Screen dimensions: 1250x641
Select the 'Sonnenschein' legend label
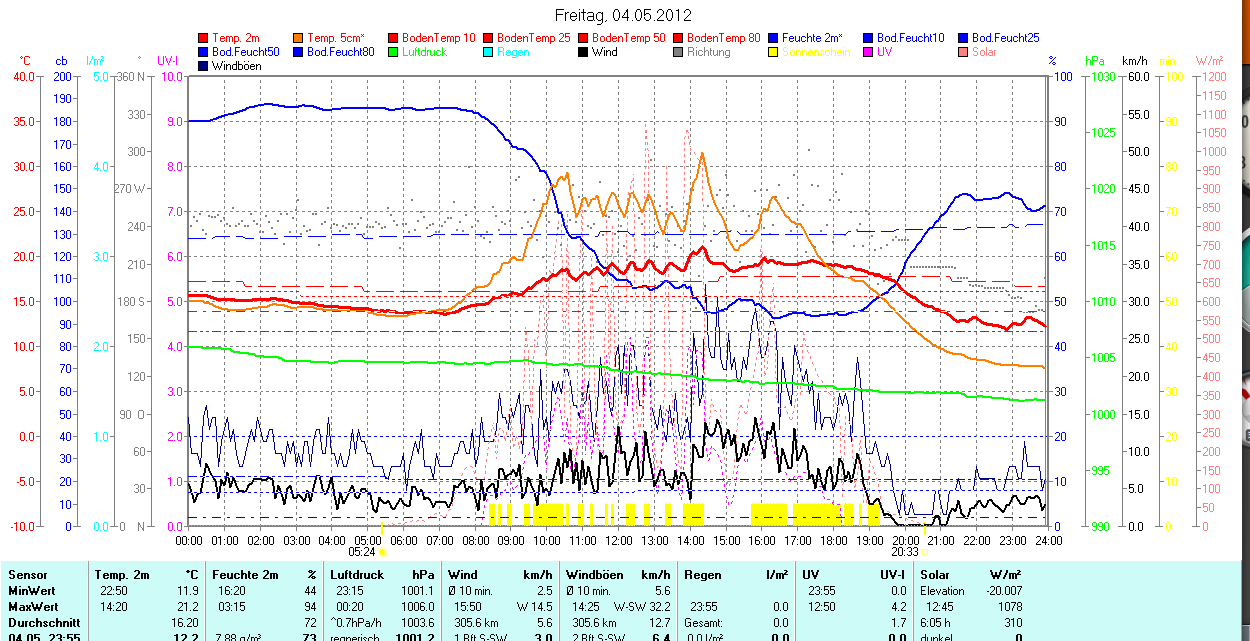click(816, 52)
